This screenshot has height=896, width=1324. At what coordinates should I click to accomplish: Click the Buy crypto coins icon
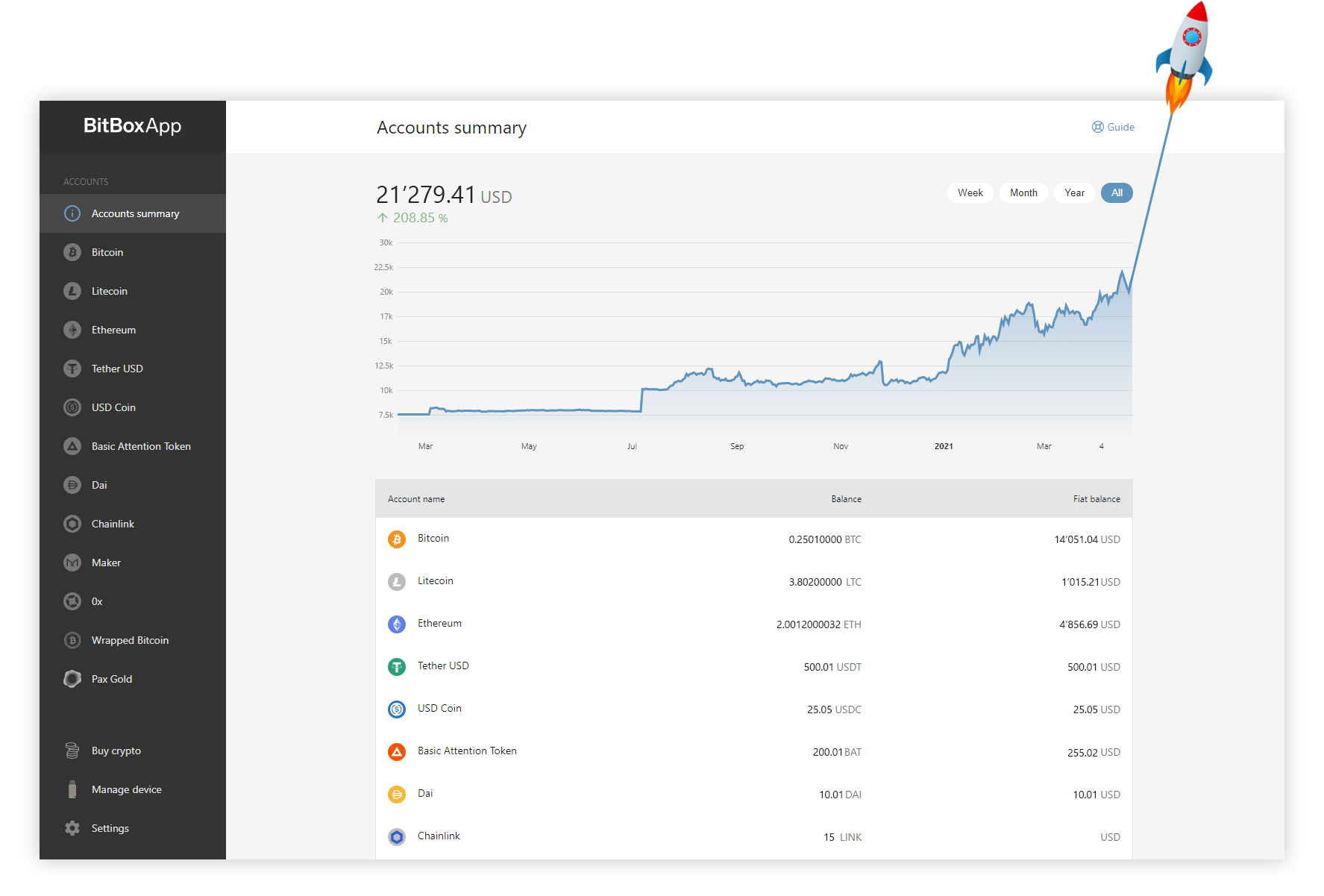(72, 751)
